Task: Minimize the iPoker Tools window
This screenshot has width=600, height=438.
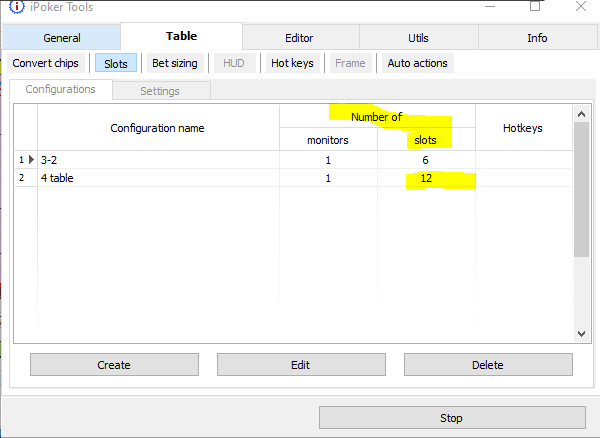Action: click(490, 6)
